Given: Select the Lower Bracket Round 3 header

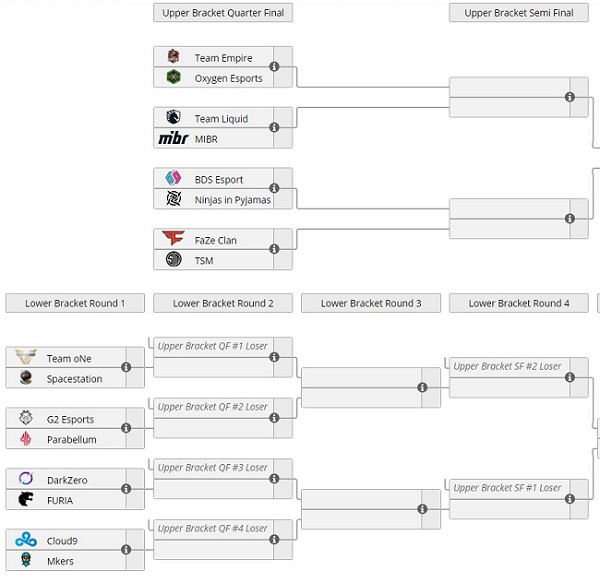Looking at the screenshot, I should (x=371, y=303).
